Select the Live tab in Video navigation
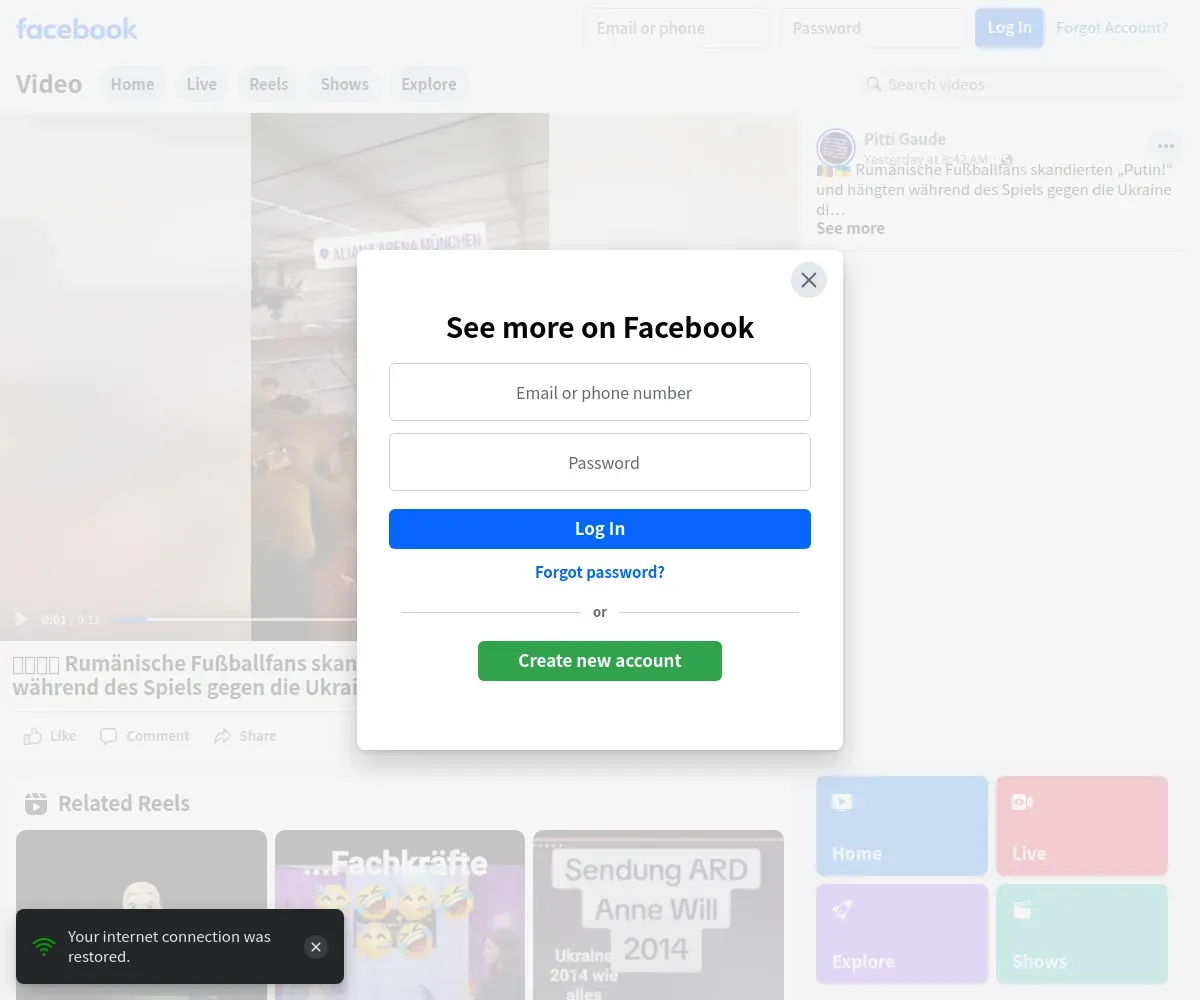Screen dimensions: 1200x1000 pyautogui.click(x=202, y=84)
